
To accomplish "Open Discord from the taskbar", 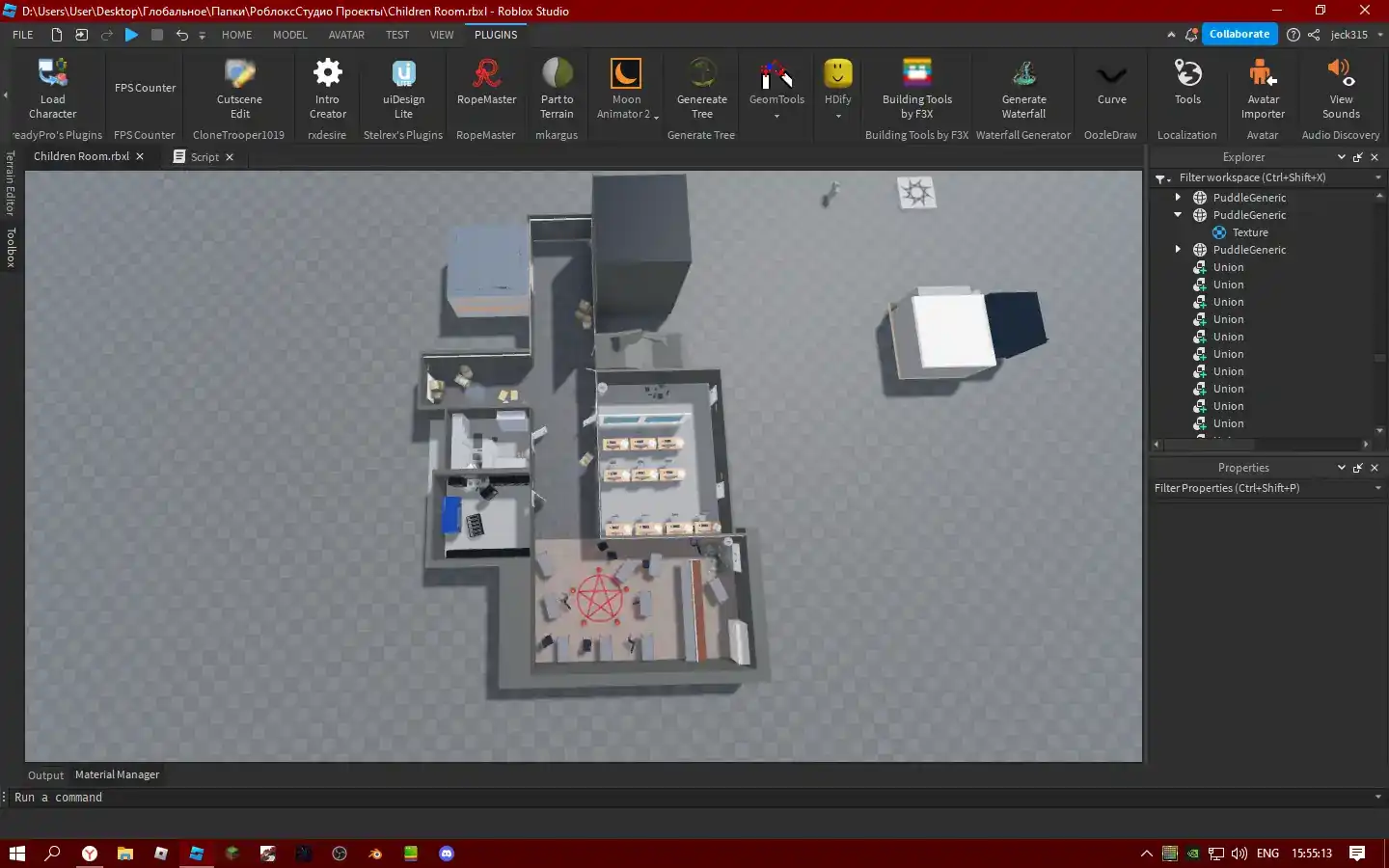I will tap(447, 854).
